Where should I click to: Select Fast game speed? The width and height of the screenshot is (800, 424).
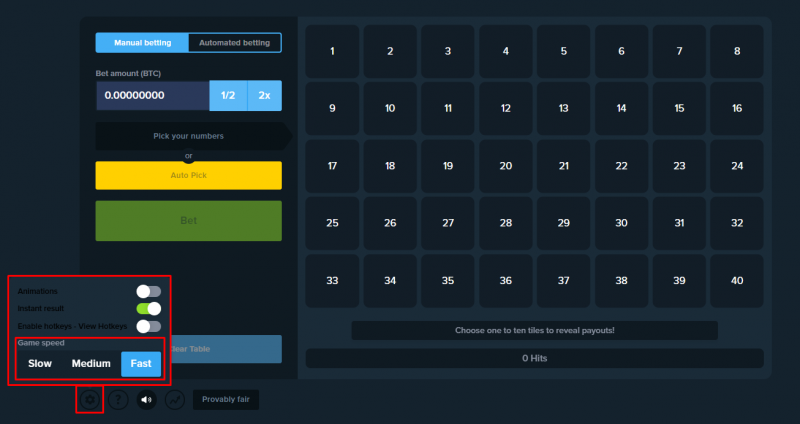point(141,364)
